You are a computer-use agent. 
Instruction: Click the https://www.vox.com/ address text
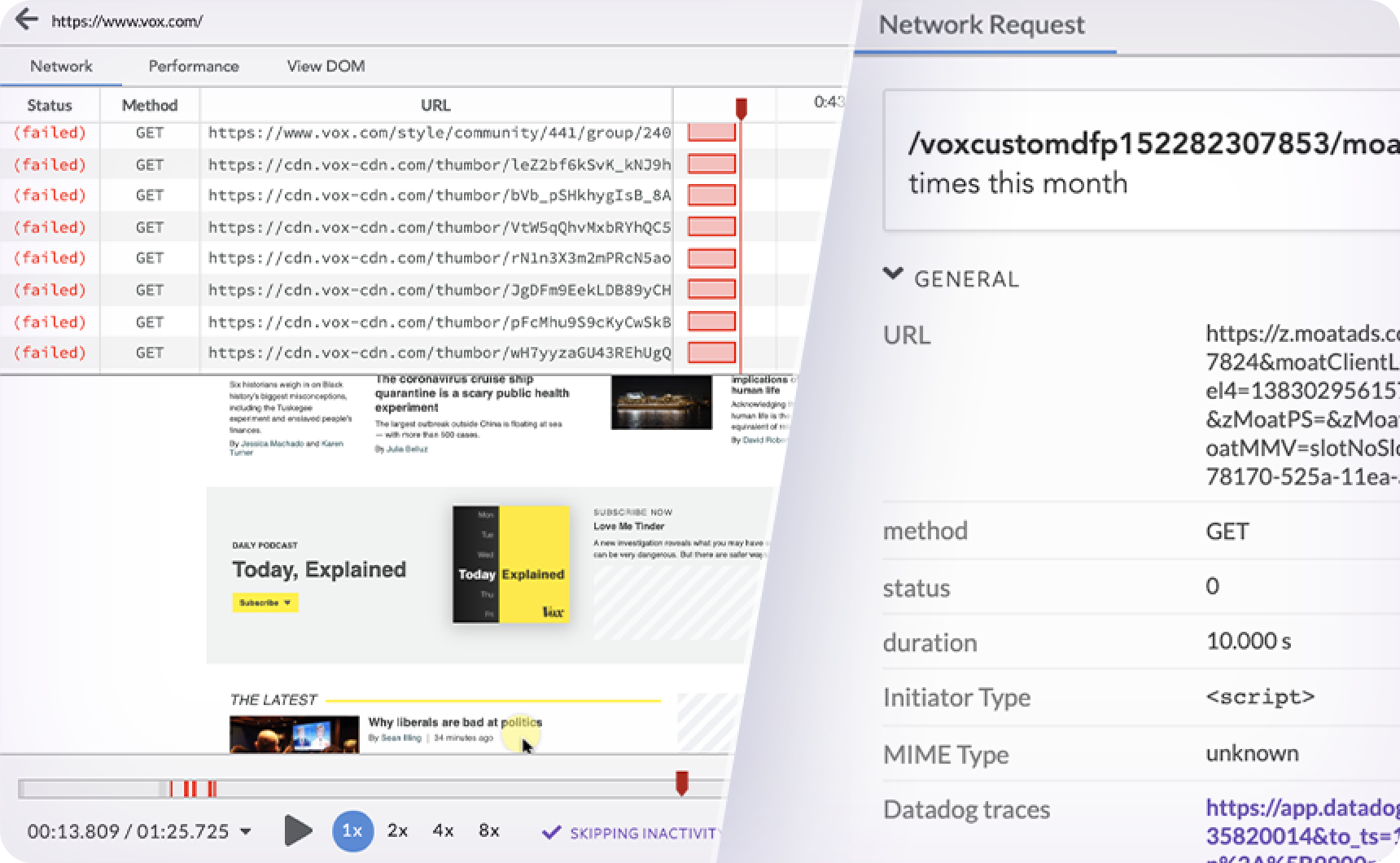pyautogui.click(x=127, y=21)
